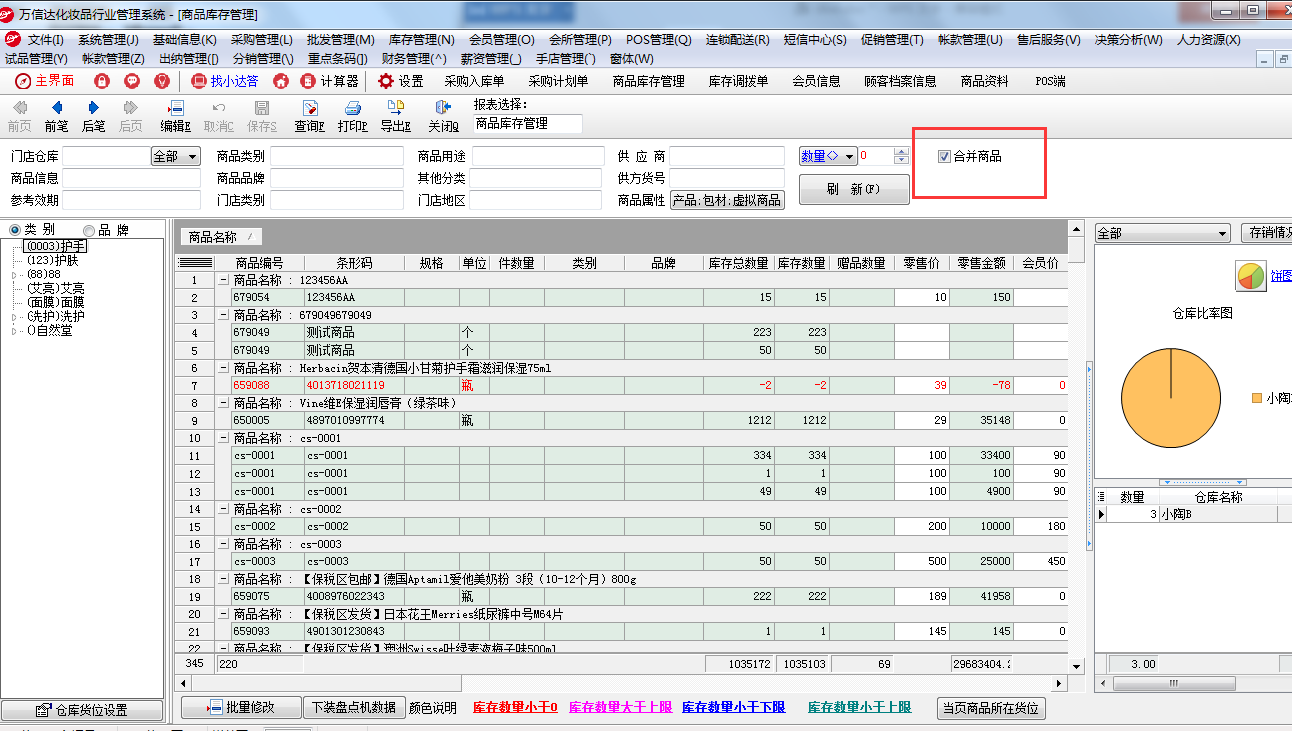Click the pie chart 饼图 icon
Viewport: 1292px width, 731px height.
pos(1251,276)
